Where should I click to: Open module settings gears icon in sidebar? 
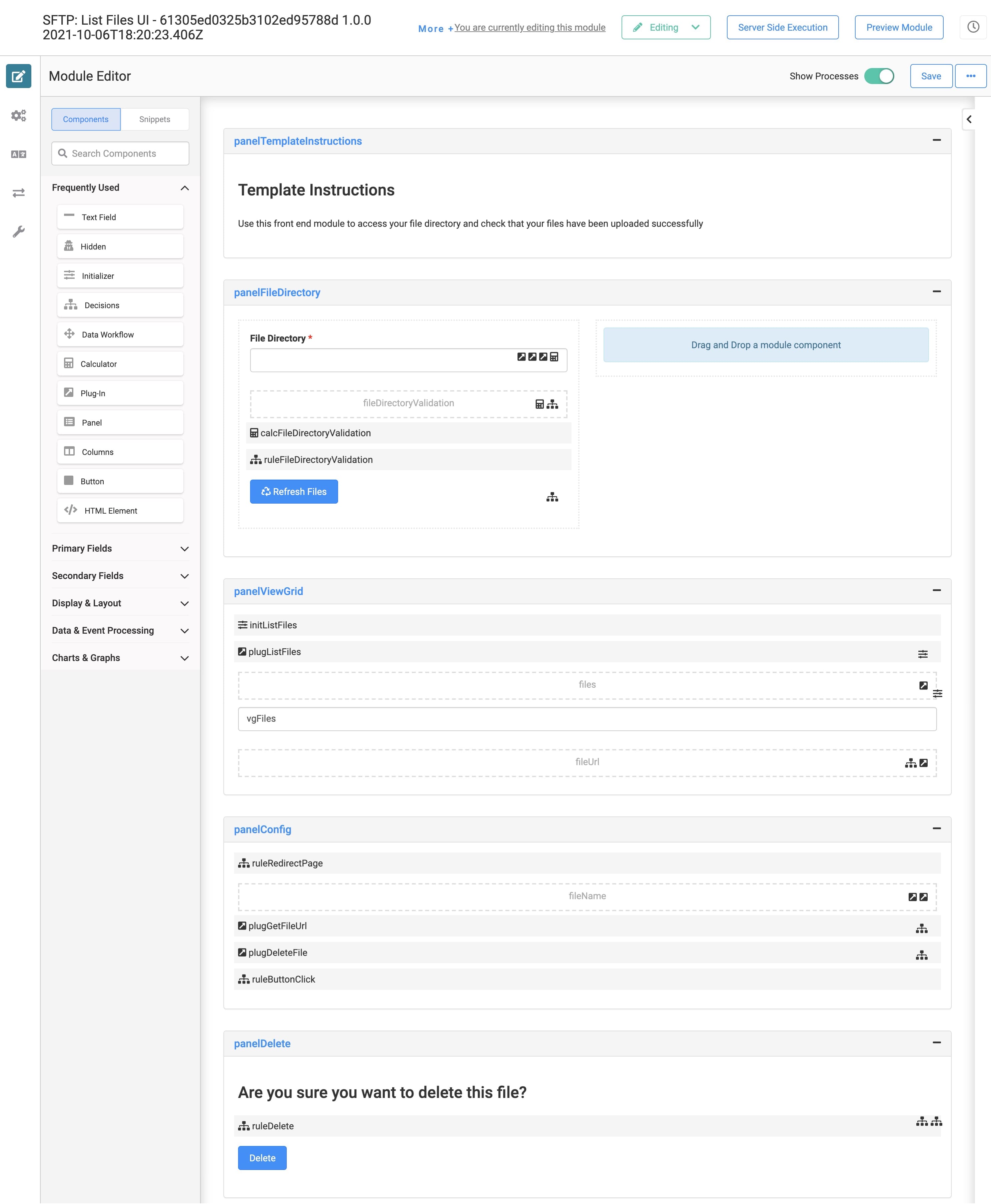(x=18, y=115)
